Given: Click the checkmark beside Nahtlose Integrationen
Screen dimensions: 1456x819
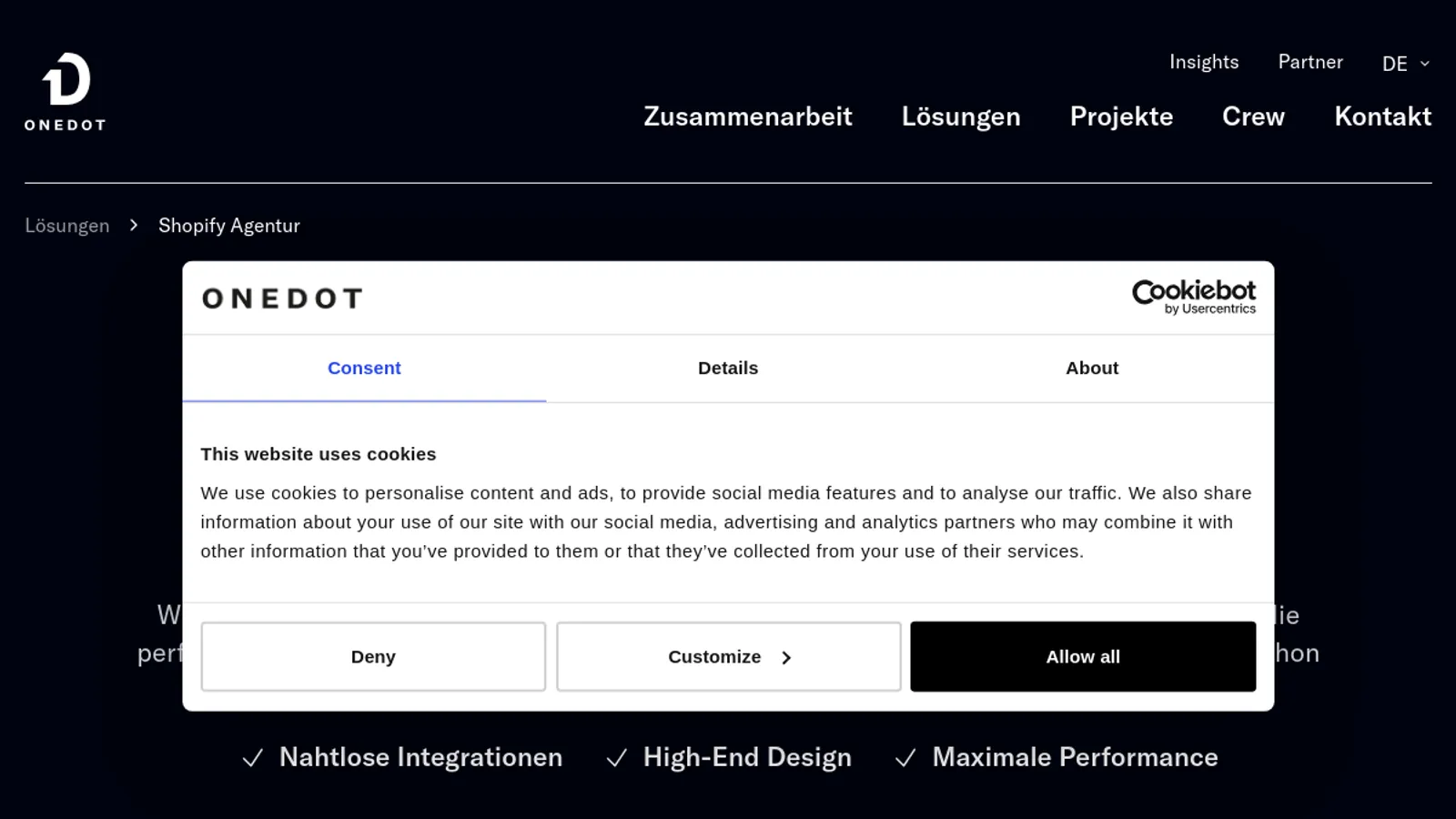Looking at the screenshot, I should pos(253,758).
